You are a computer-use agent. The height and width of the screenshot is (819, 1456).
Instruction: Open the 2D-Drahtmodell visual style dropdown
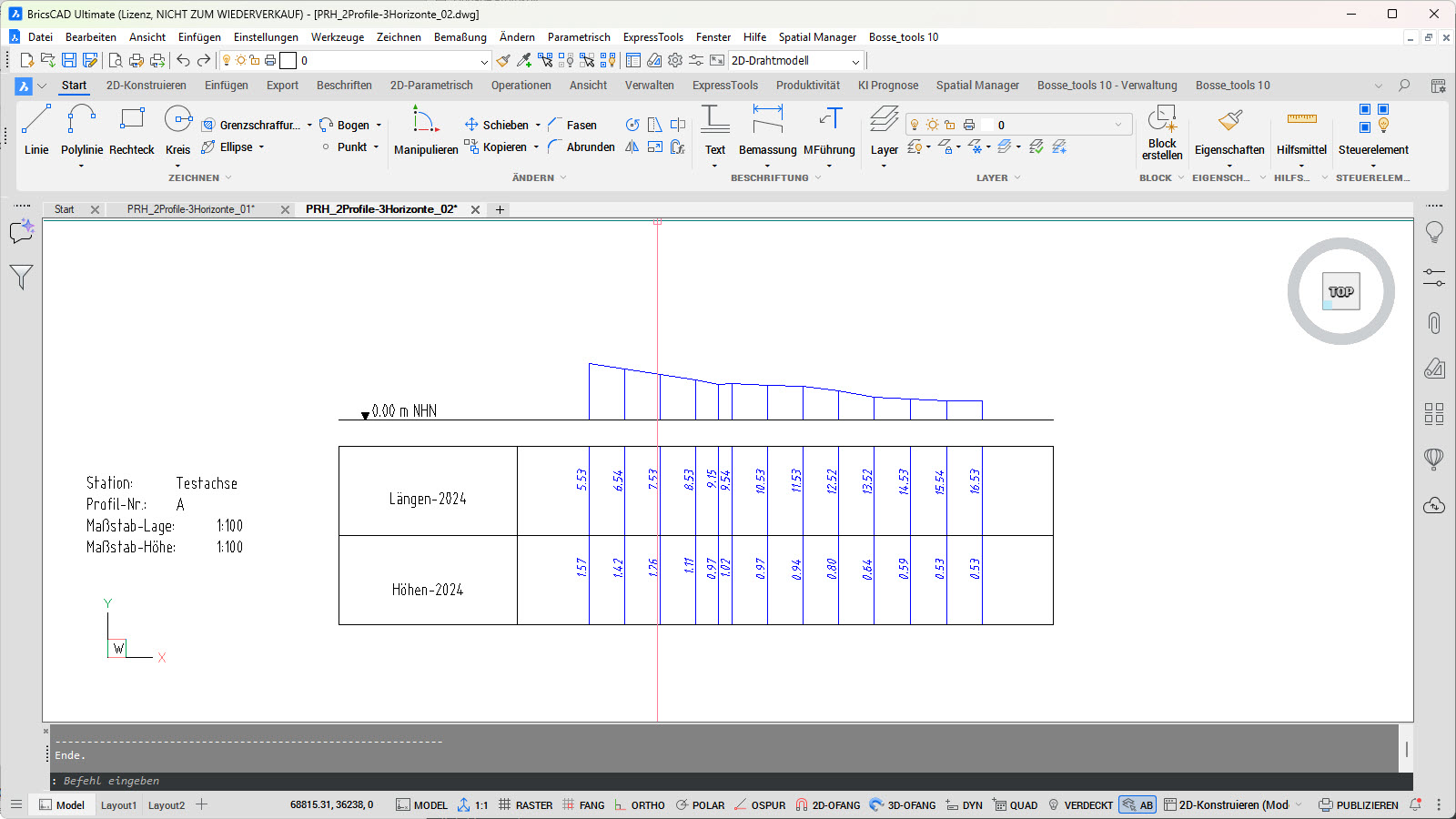[854, 61]
